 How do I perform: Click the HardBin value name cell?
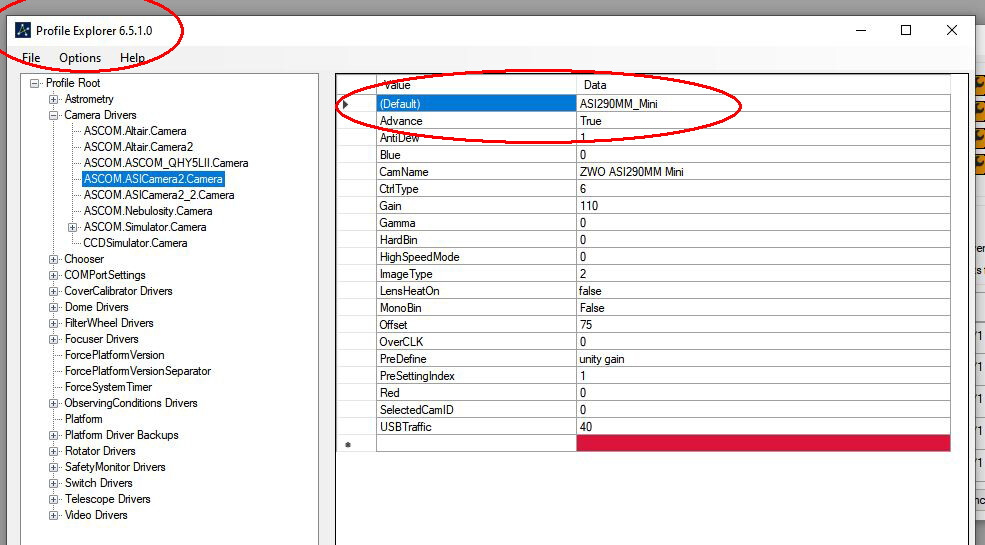[x=476, y=240]
